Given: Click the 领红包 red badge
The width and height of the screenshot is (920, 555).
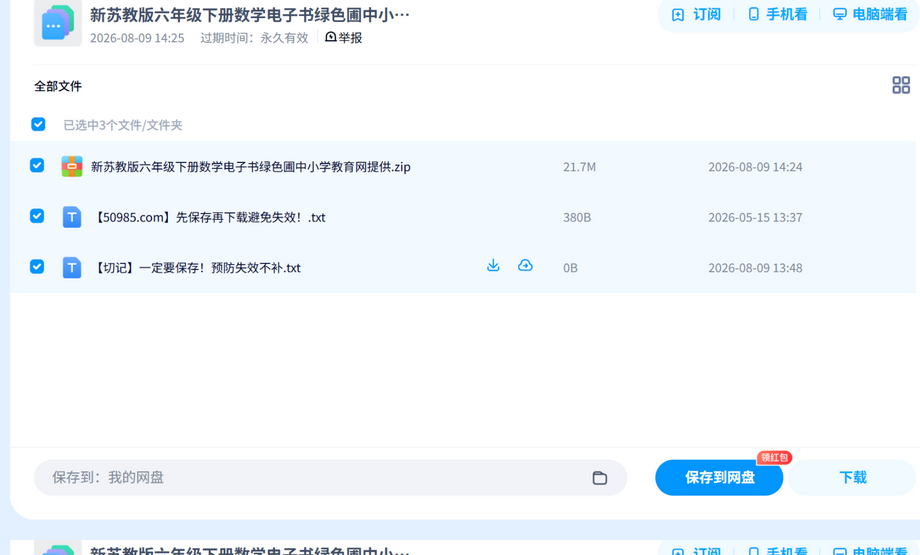Looking at the screenshot, I should [774, 458].
